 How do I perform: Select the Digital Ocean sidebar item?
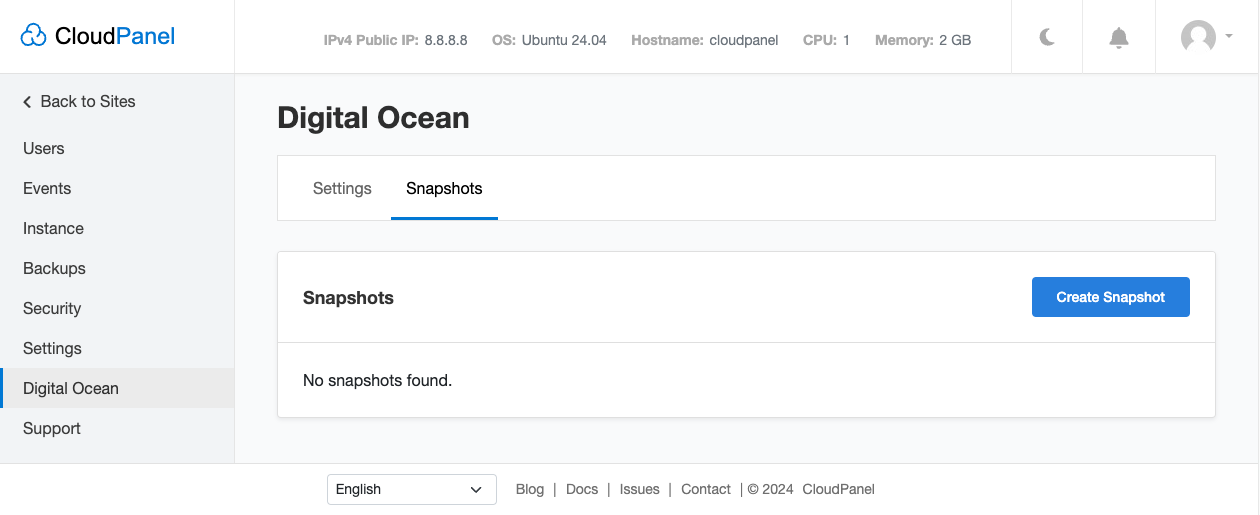71,388
